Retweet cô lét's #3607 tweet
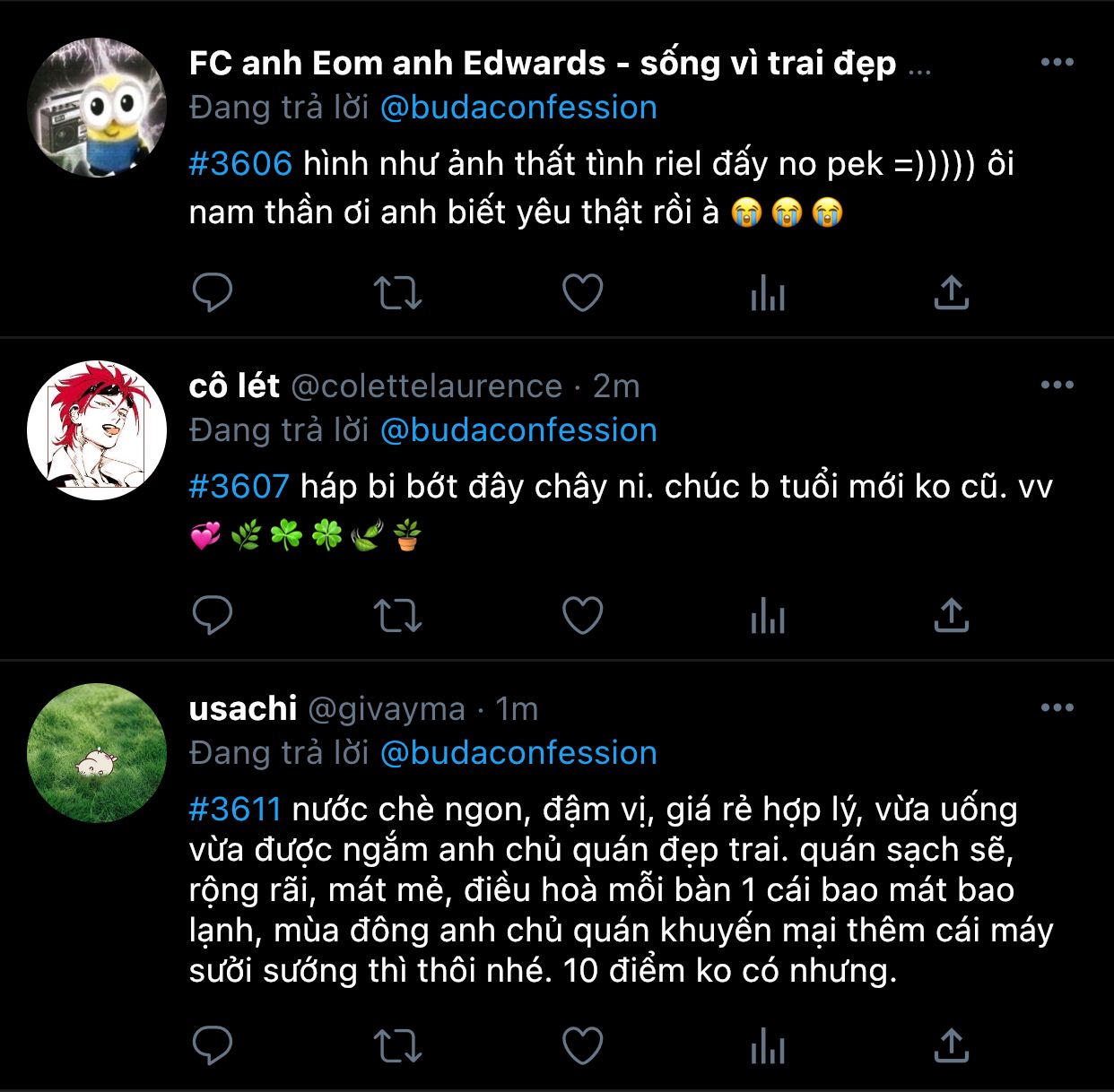The height and width of the screenshot is (1092, 1114). point(397,615)
